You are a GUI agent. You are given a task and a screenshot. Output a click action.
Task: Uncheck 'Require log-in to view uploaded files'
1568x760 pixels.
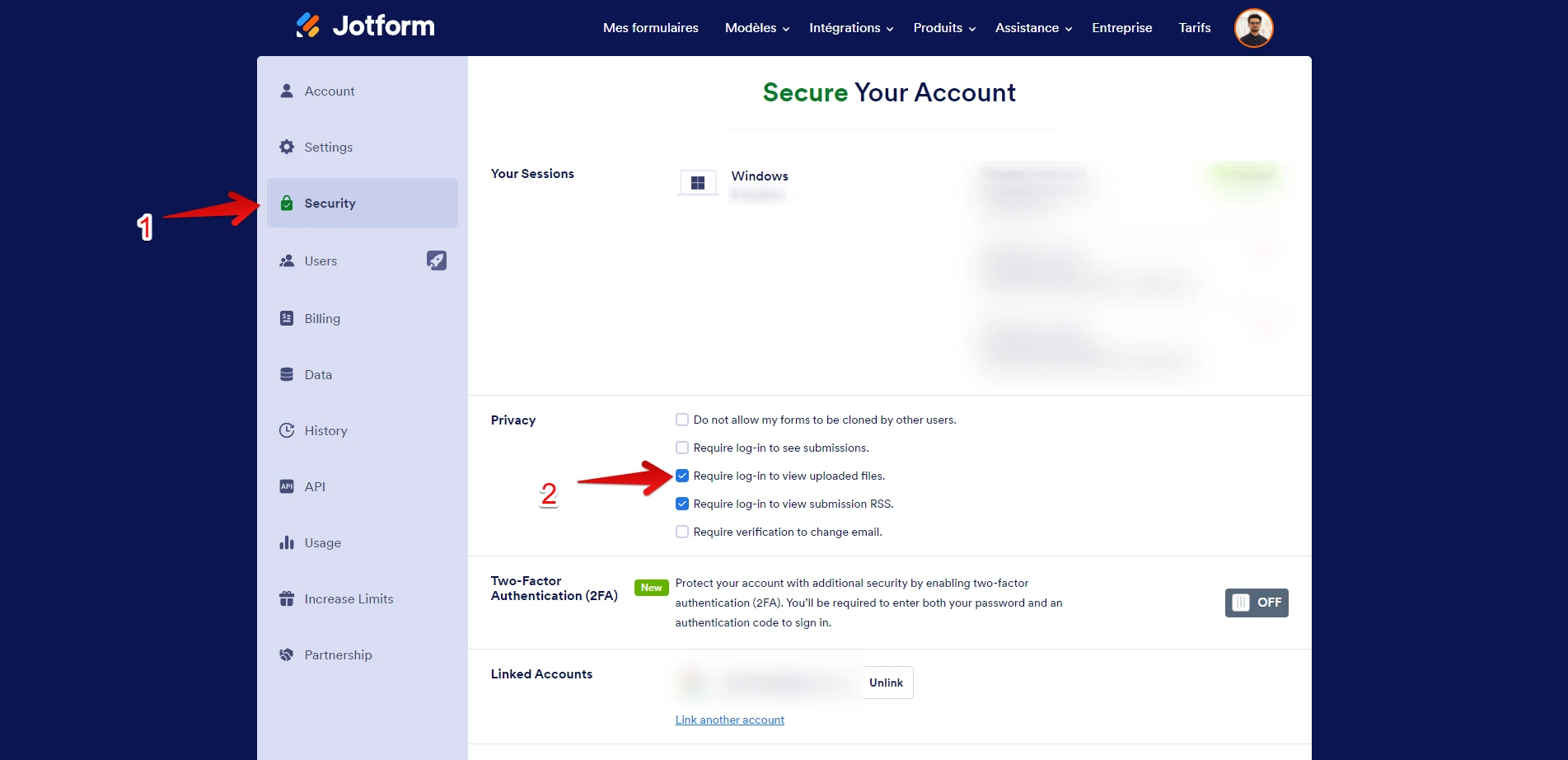click(x=682, y=476)
